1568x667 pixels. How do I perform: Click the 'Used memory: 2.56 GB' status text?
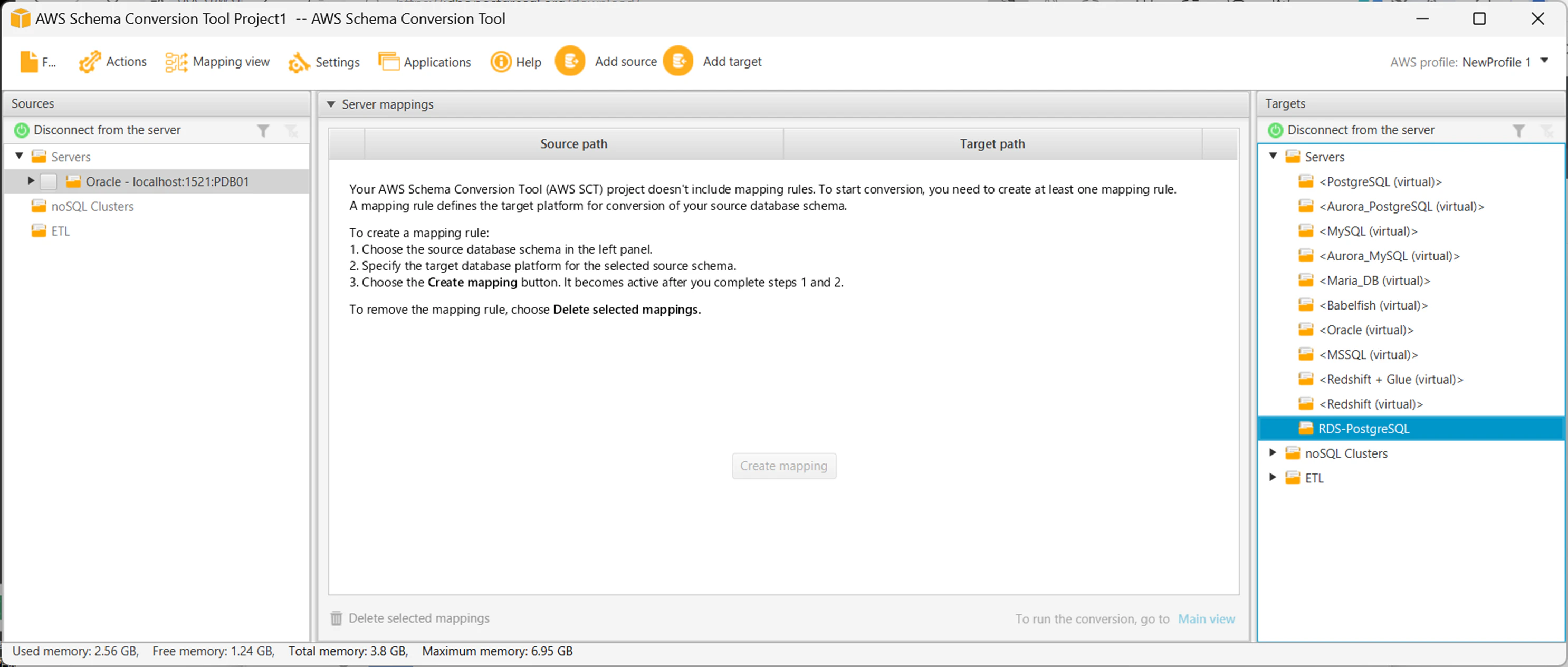pos(75,651)
